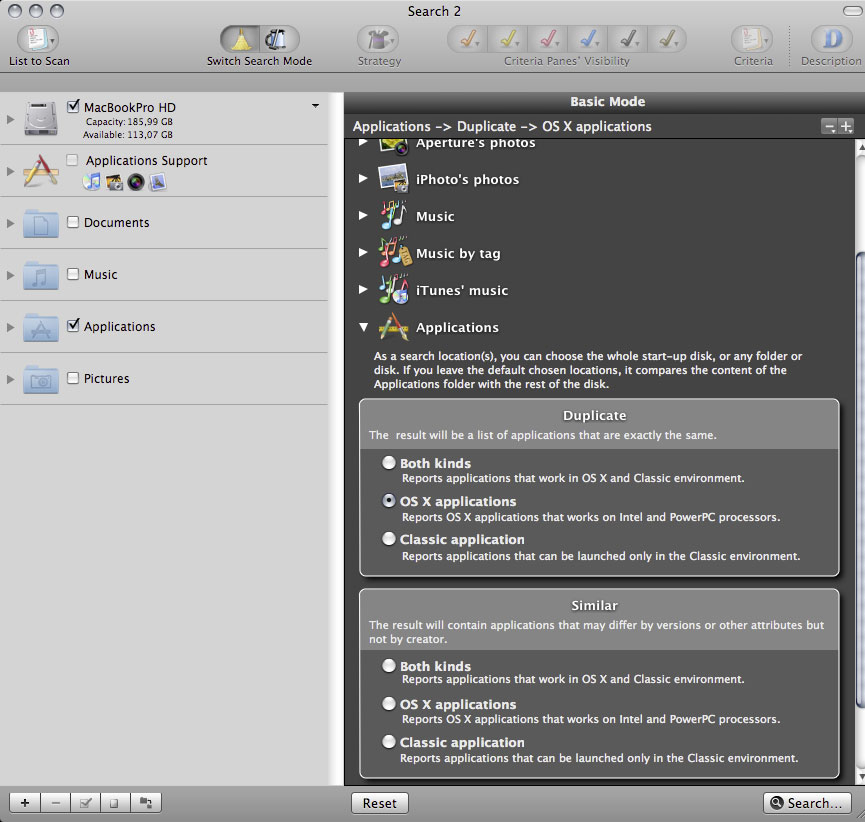Collapse all criteria with minus button
865x822 pixels.
click(x=829, y=127)
